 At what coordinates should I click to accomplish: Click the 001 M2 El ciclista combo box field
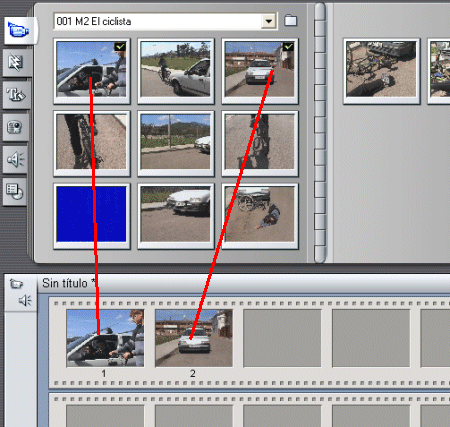pos(165,21)
